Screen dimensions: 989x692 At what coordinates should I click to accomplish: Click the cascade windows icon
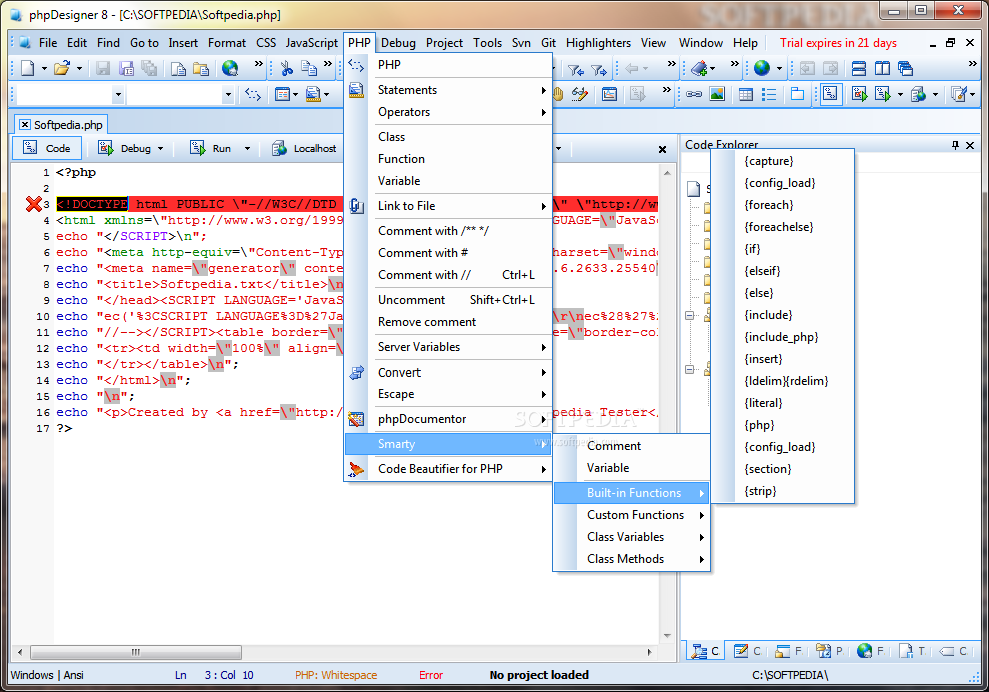coord(906,68)
